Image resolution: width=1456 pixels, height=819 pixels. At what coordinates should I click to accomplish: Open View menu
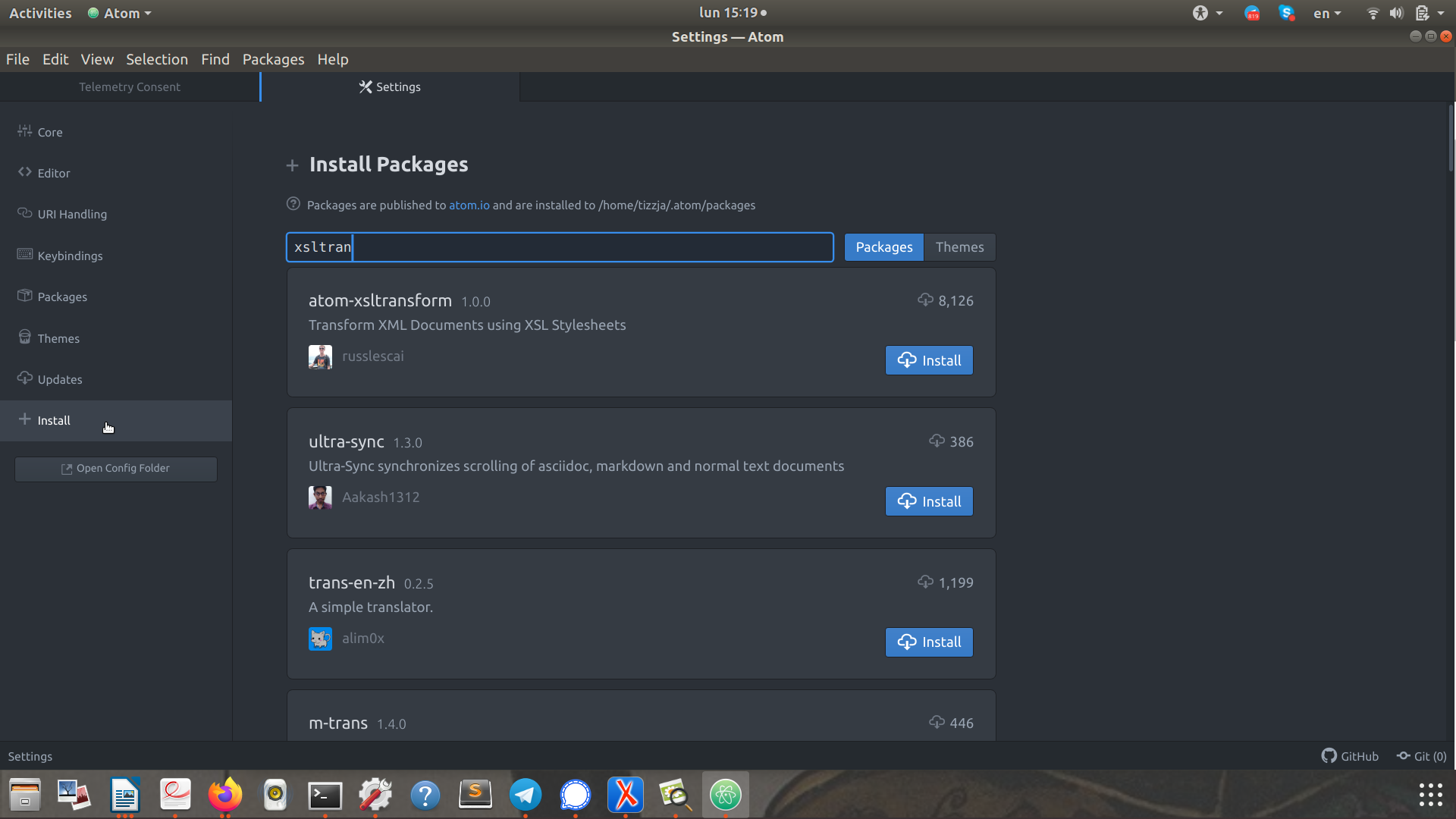pos(97,59)
